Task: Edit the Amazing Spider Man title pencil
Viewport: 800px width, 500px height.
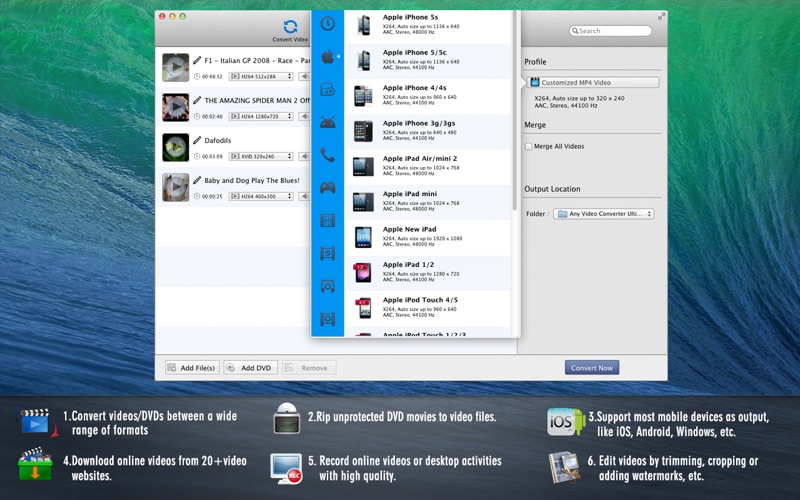Action: click(x=197, y=100)
